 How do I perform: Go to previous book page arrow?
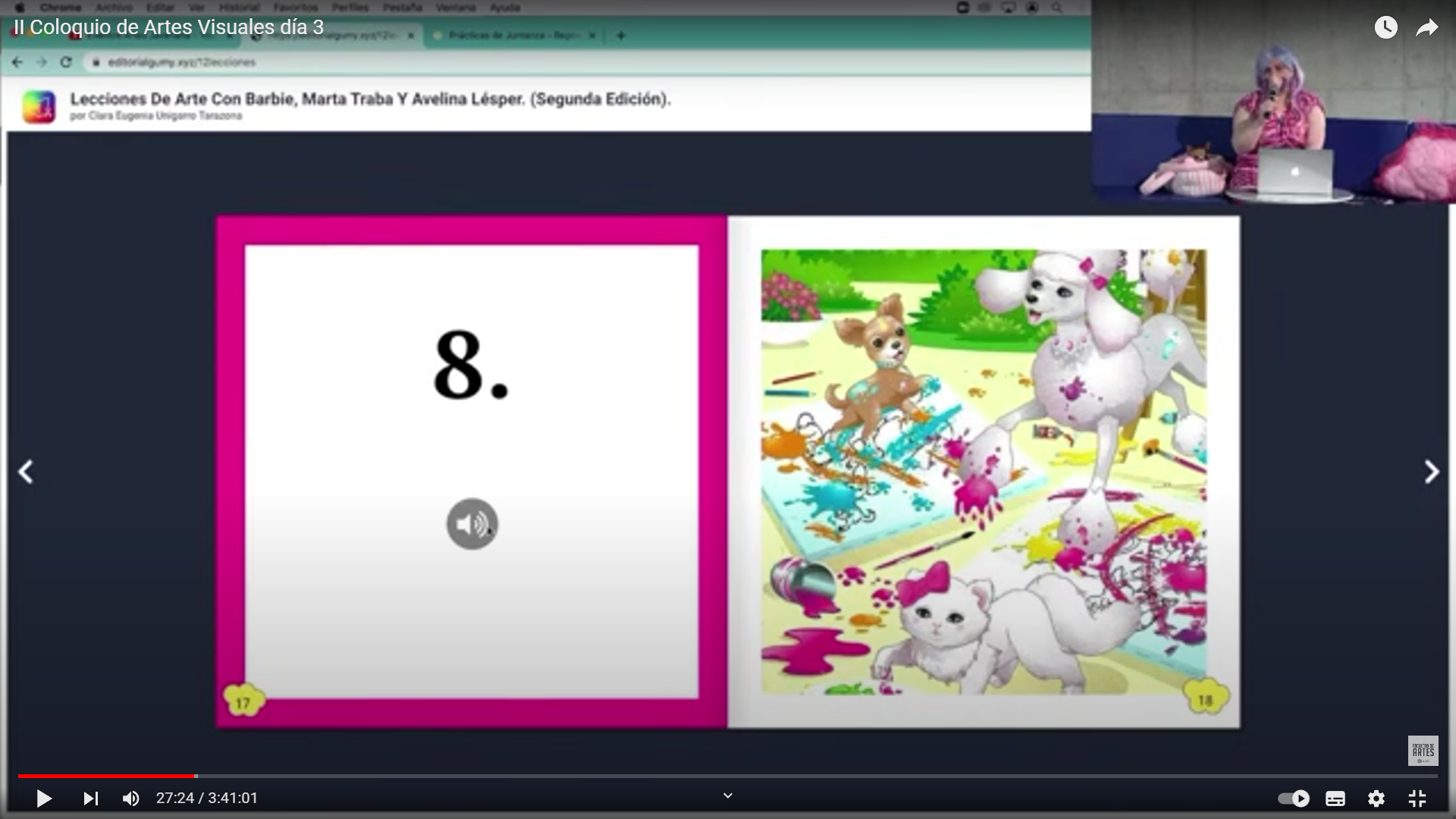pyautogui.click(x=26, y=472)
